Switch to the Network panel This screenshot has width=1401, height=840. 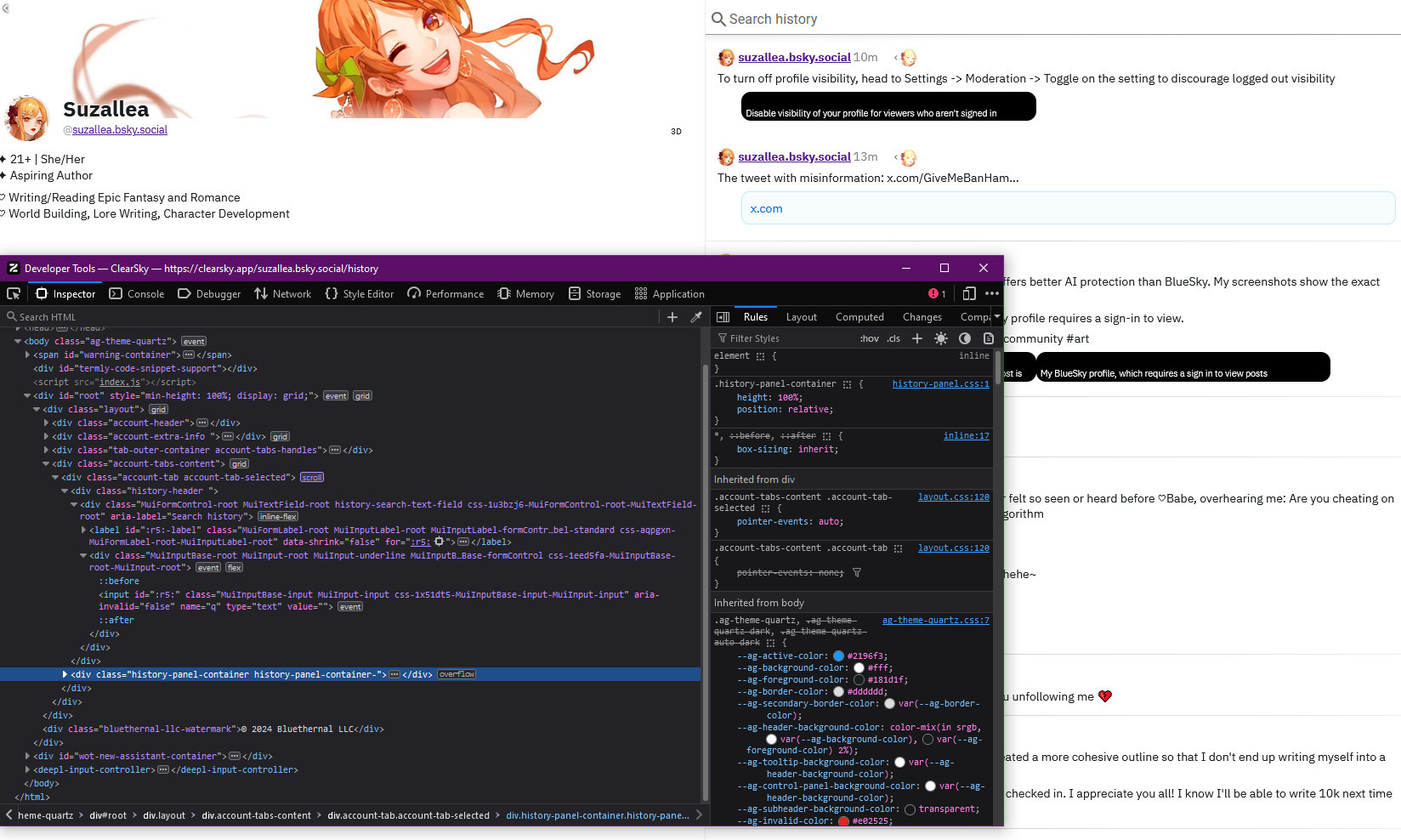[283, 293]
